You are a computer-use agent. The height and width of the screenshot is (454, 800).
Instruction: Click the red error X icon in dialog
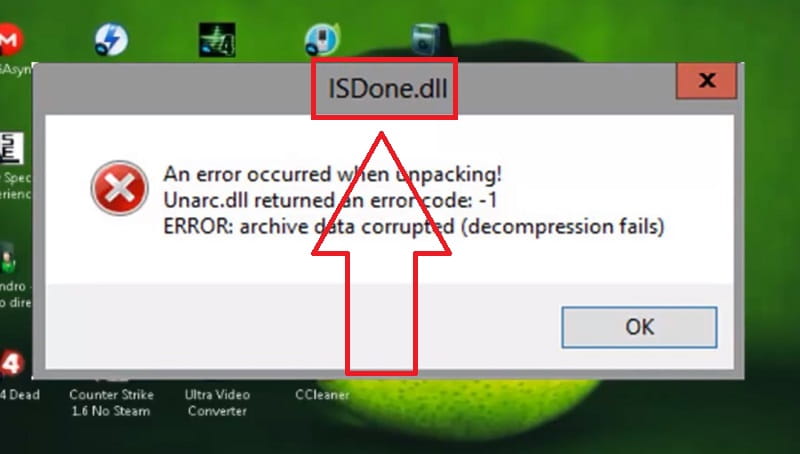pos(120,188)
